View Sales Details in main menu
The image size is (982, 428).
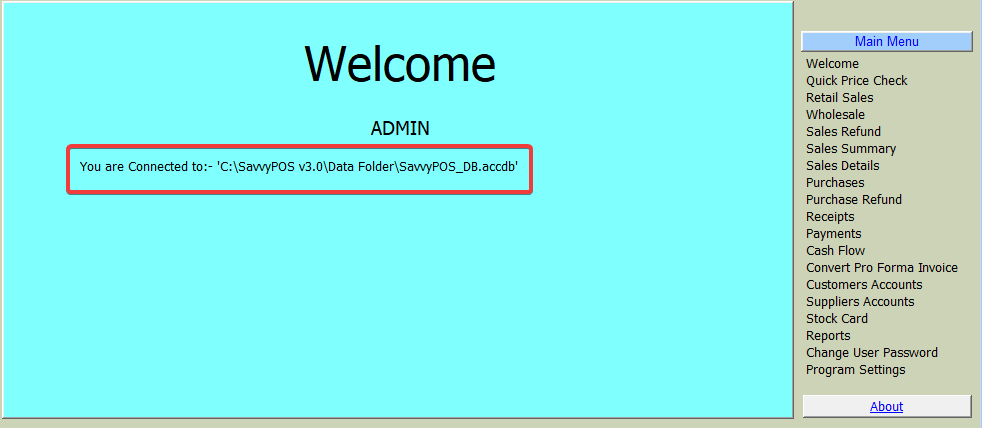point(842,166)
